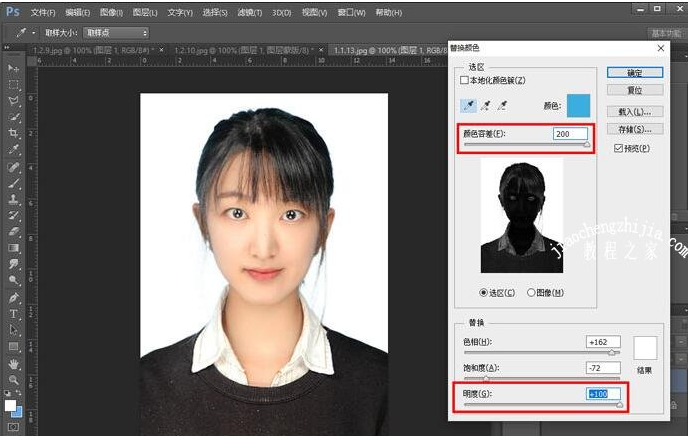Toggle the 预览 preview checkbox
688x436 pixels.
(619, 148)
